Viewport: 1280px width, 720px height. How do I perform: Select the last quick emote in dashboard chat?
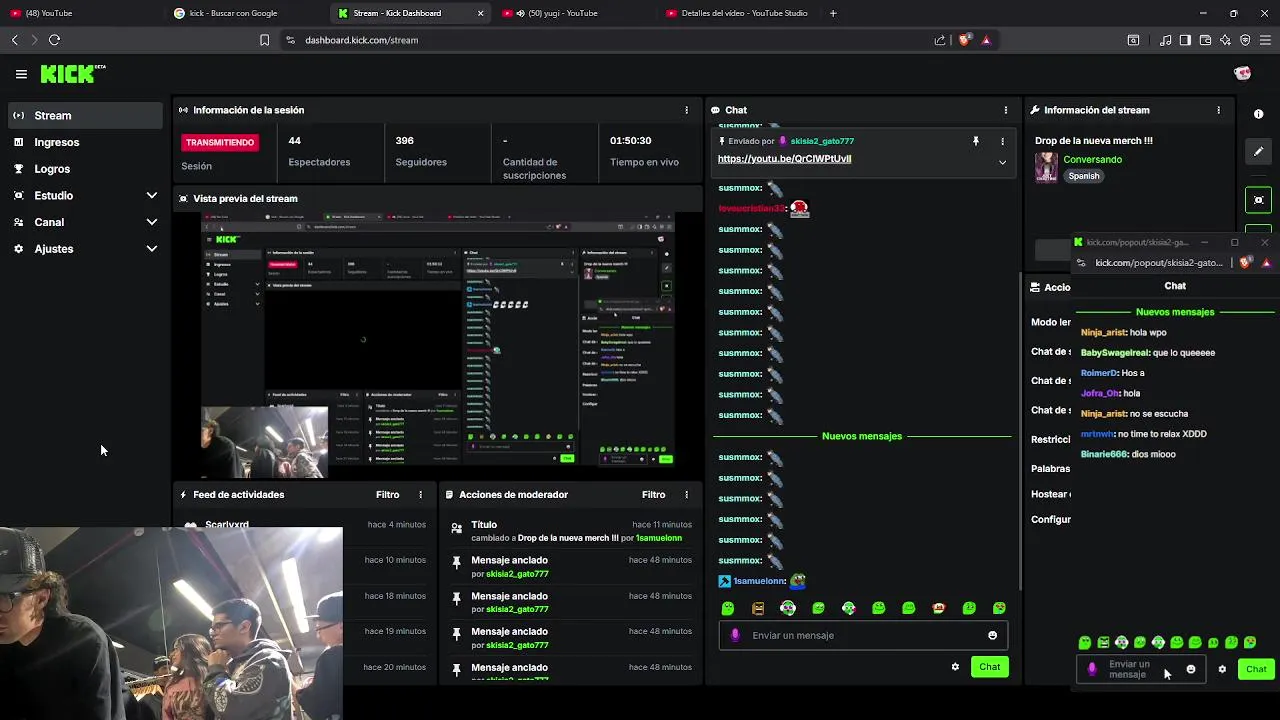click(999, 608)
